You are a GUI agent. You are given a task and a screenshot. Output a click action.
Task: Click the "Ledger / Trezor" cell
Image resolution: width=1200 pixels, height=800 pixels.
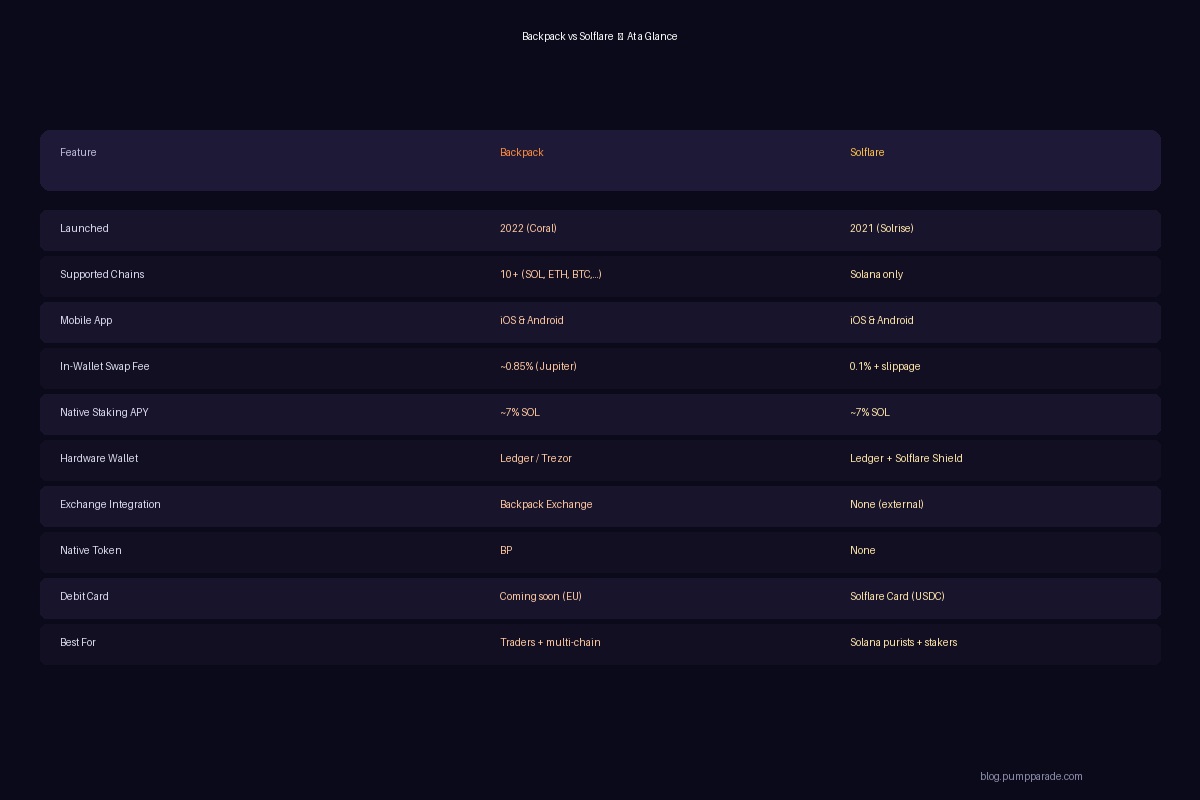pyautogui.click(x=536, y=458)
